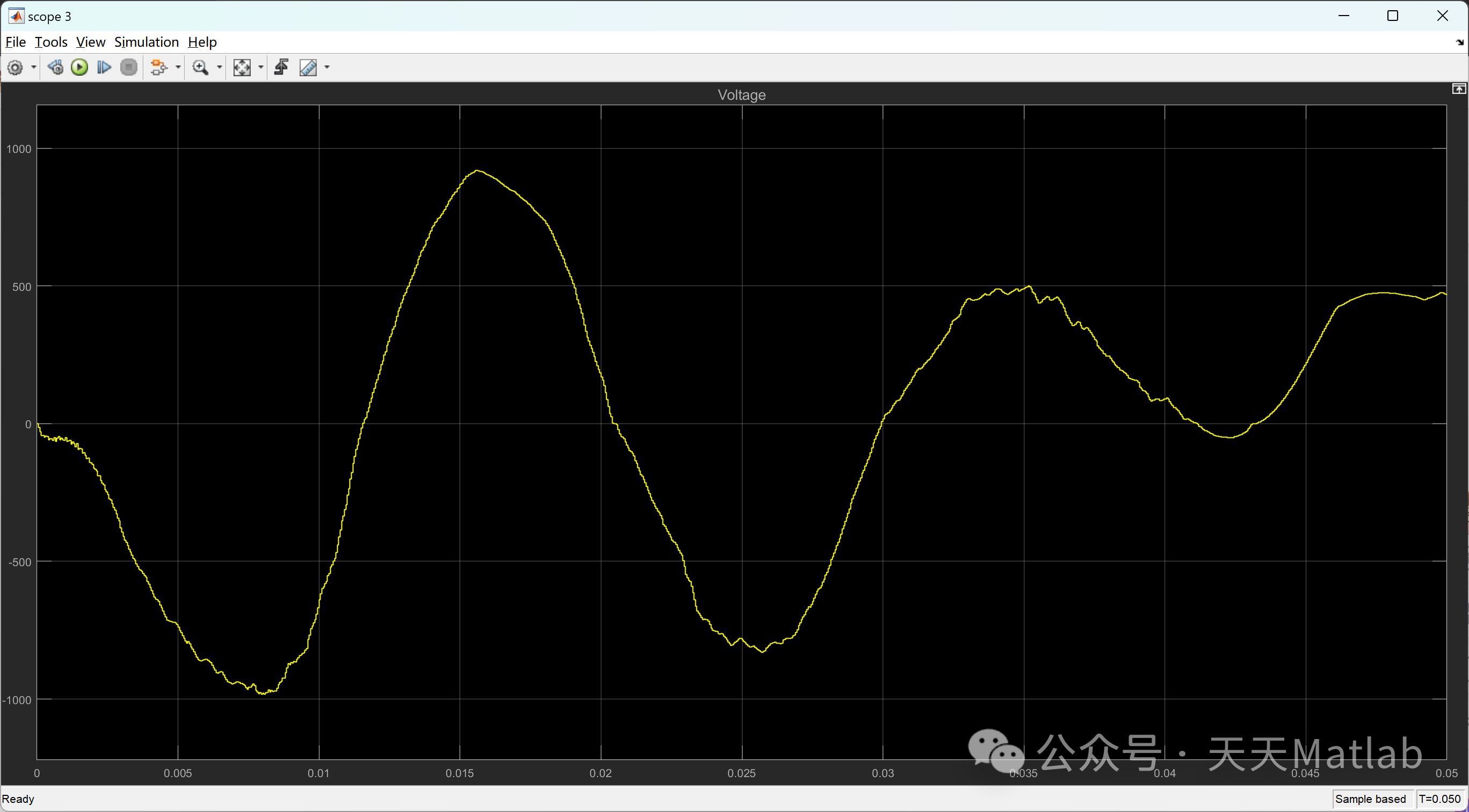1469x812 pixels.
Task: Enable the Cursor Measurements ruler tool
Action: tap(309, 68)
